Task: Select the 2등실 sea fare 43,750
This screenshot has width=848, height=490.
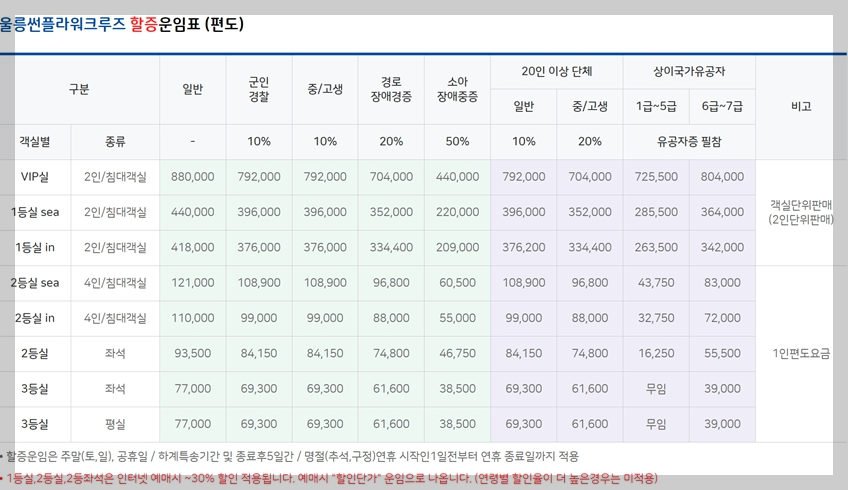Action: pos(656,282)
